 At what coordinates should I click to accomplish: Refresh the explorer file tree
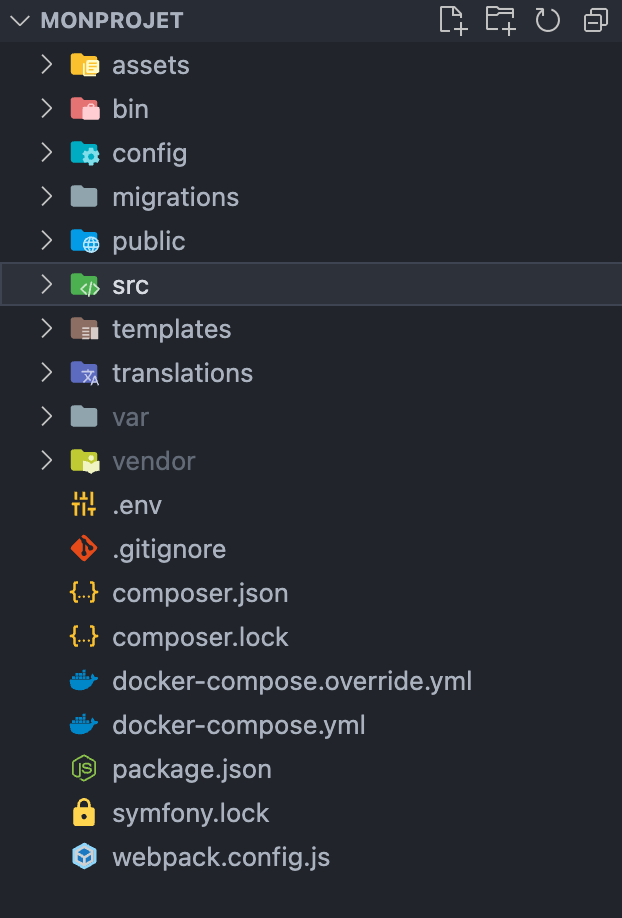(x=547, y=20)
